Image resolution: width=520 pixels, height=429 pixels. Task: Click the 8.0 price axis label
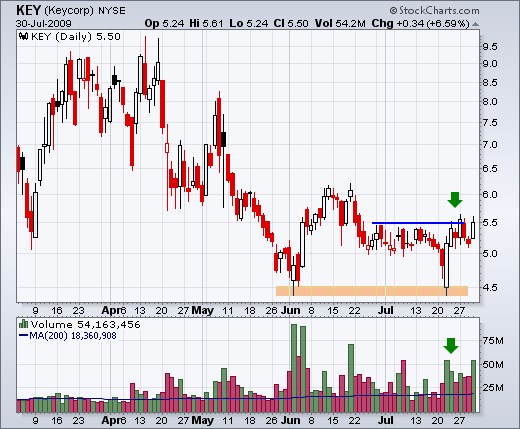pos(490,102)
